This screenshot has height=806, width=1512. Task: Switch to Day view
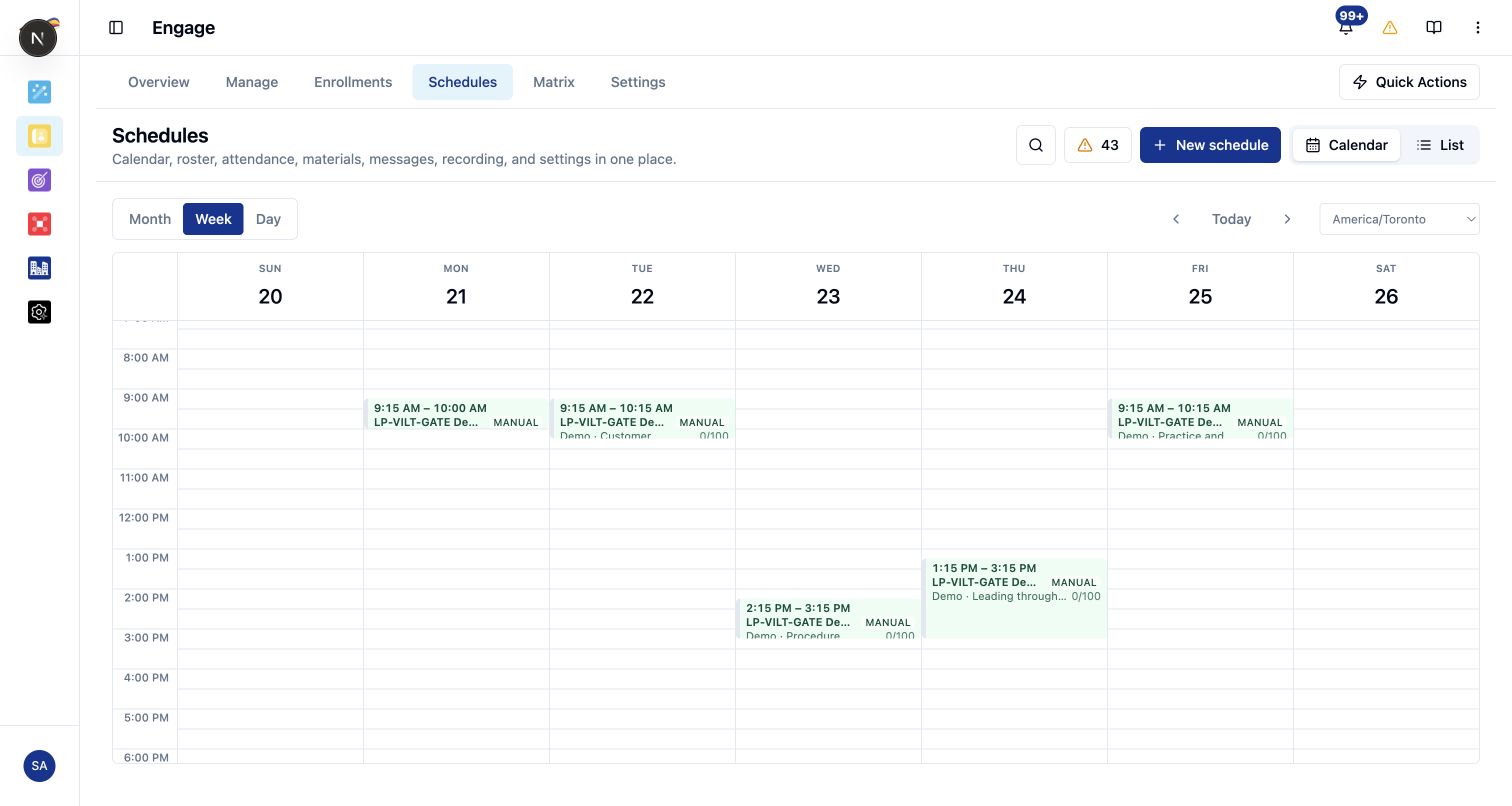pyautogui.click(x=268, y=219)
